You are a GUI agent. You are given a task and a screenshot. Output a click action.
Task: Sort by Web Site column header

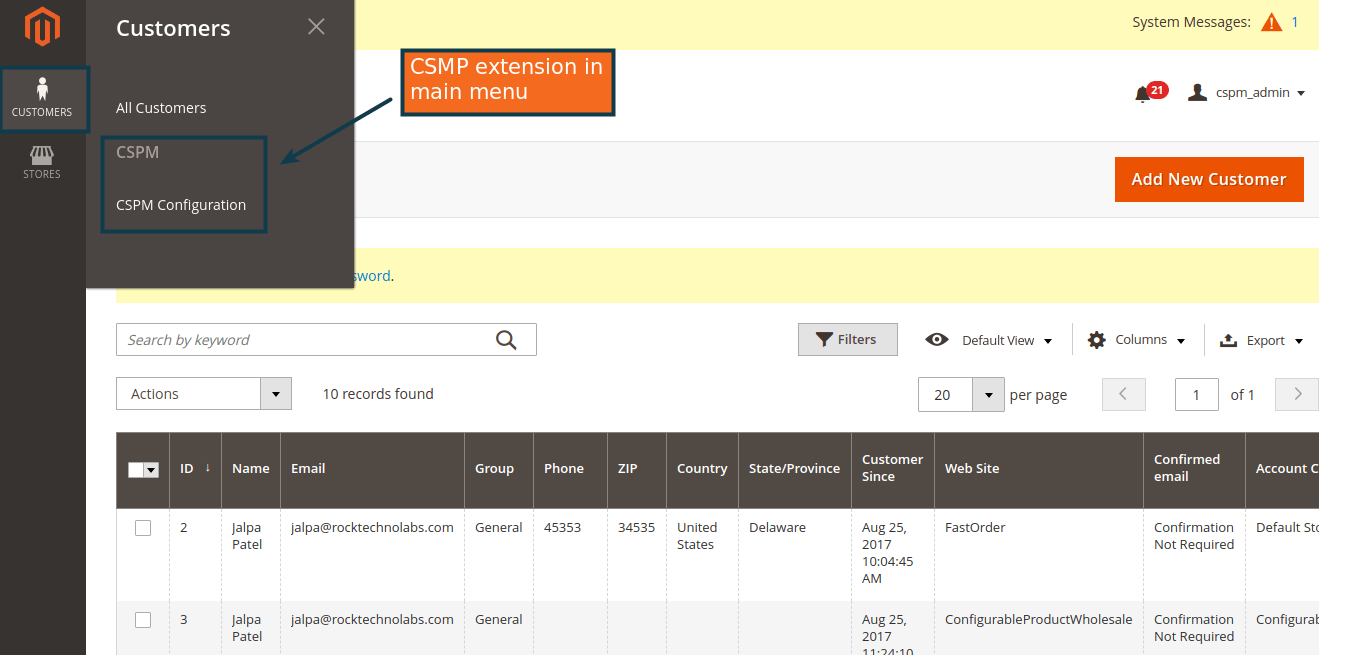(x=1039, y=468)
